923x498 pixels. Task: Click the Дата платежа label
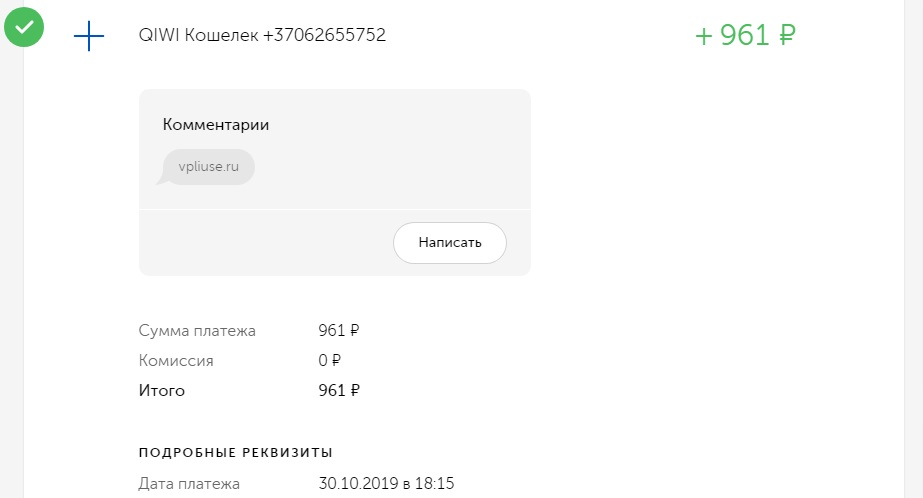pyautogui.click(x=189, y=484)
